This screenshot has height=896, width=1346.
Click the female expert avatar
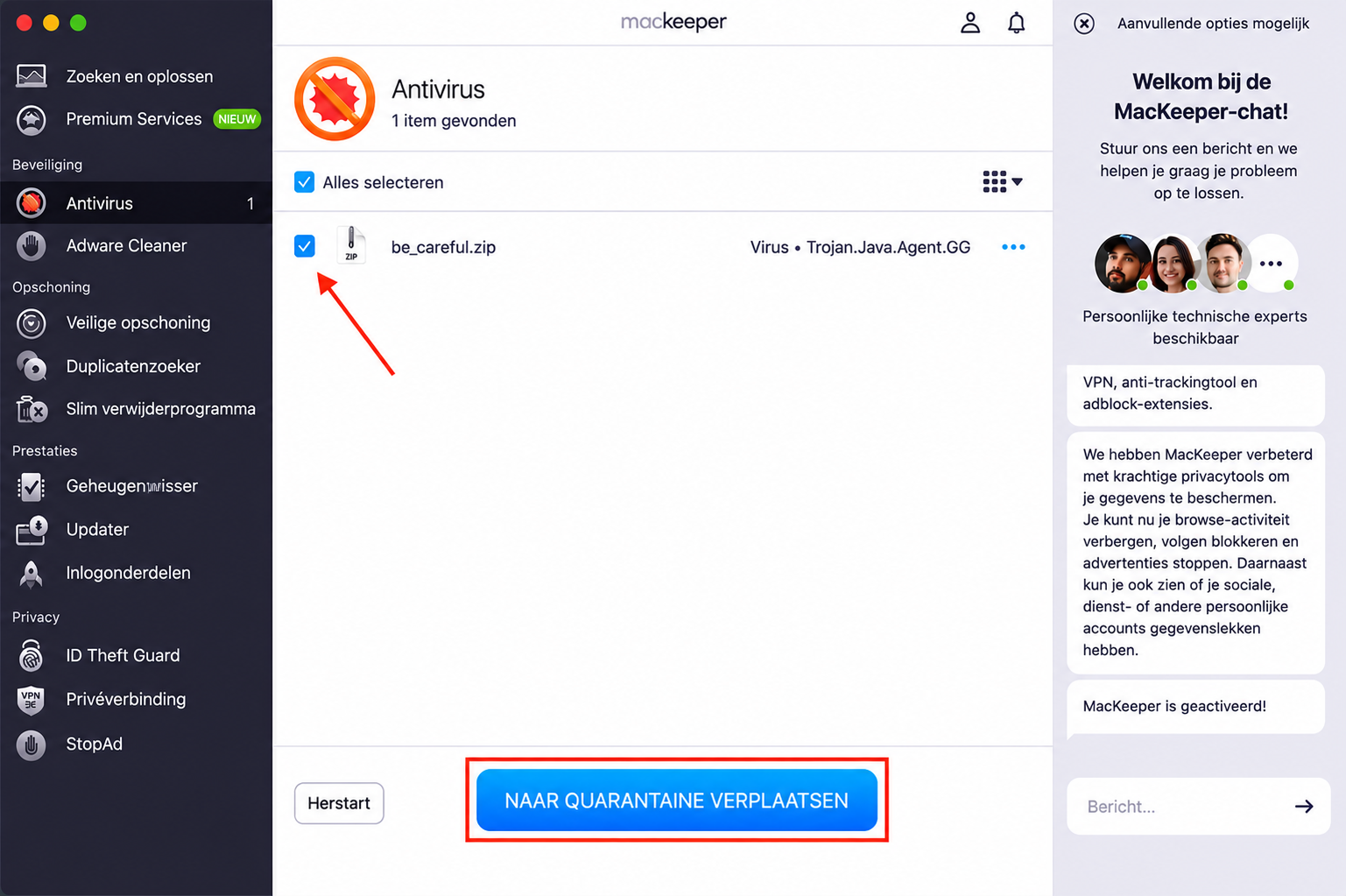pyautogui.click(x=1174, y=263)
